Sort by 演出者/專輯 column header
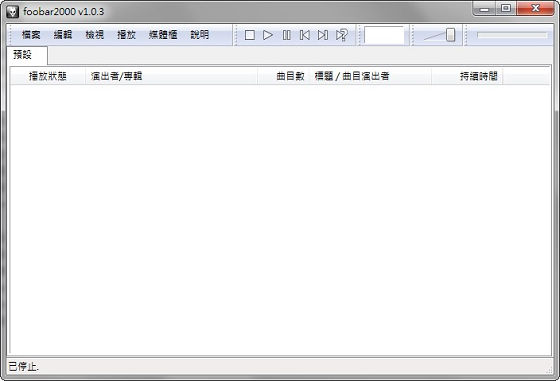Viewport: 560px width, 381px height. pos(171,76)
